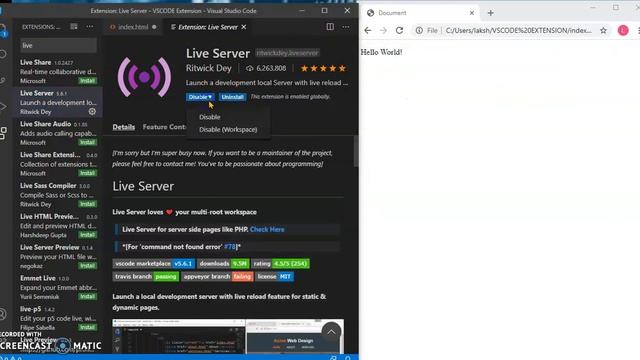Open Accounts icon in activity bar
Screen dimensions: 640x360
3,313
